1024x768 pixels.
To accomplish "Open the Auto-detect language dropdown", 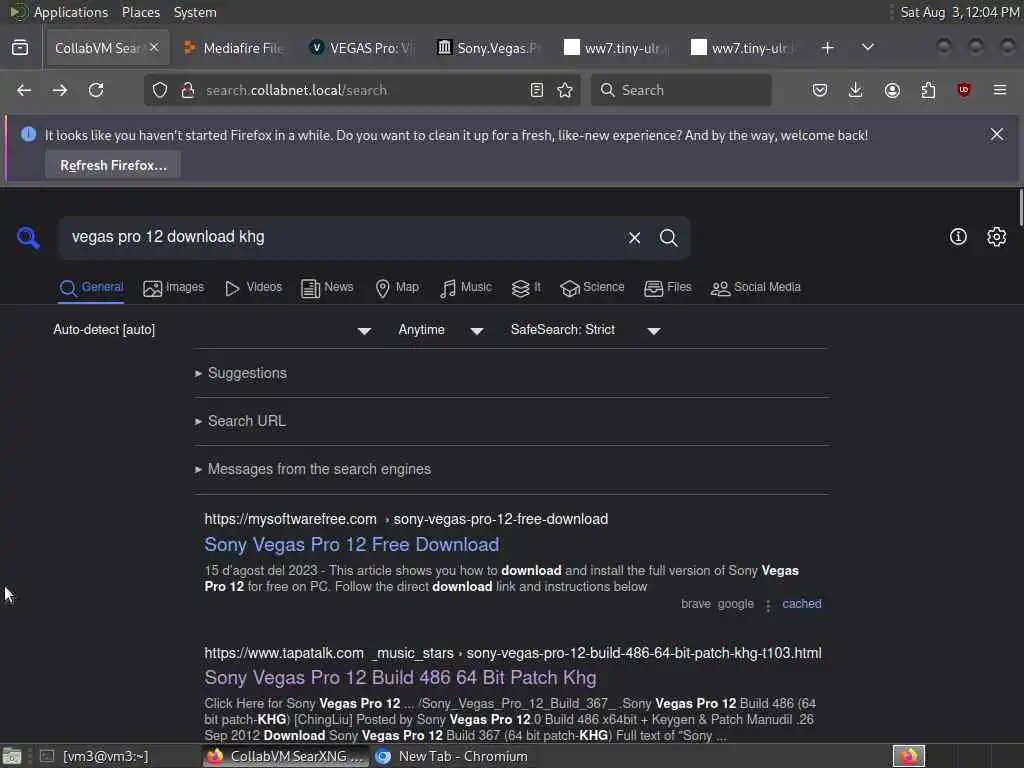I will (212, 330).
